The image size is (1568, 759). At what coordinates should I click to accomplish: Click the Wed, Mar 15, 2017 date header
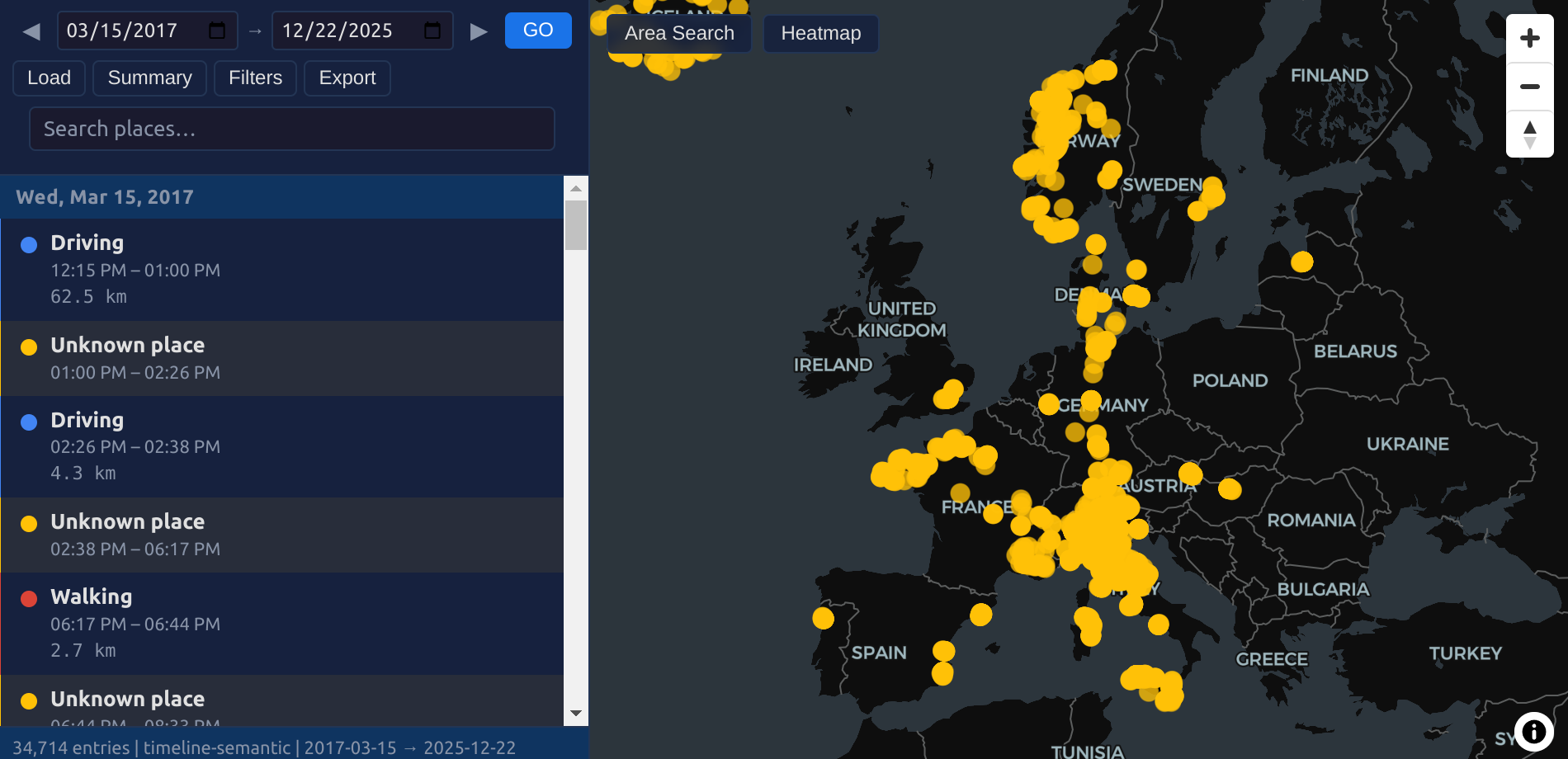(282, 197)
